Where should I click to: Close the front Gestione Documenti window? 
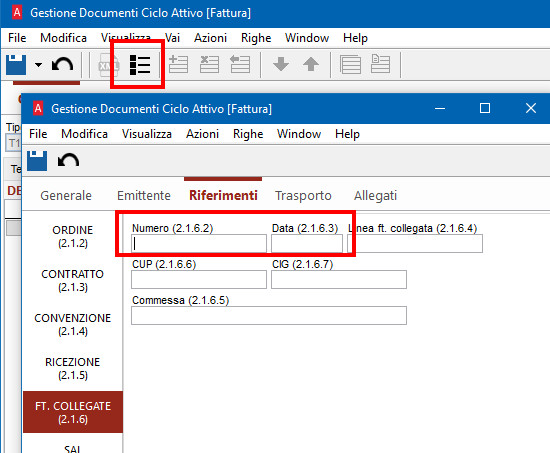tap(531, 108)
